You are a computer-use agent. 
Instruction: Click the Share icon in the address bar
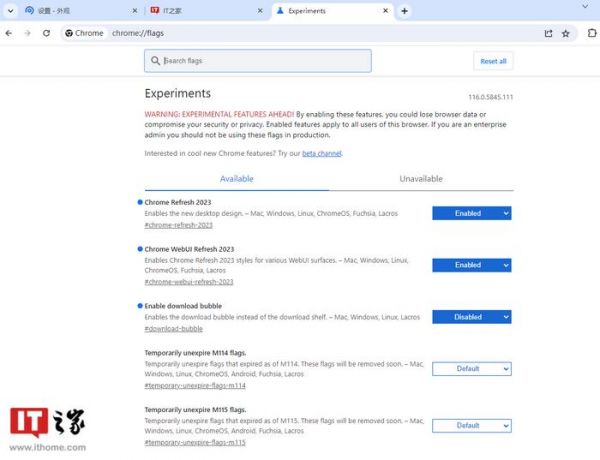[548, 33]
